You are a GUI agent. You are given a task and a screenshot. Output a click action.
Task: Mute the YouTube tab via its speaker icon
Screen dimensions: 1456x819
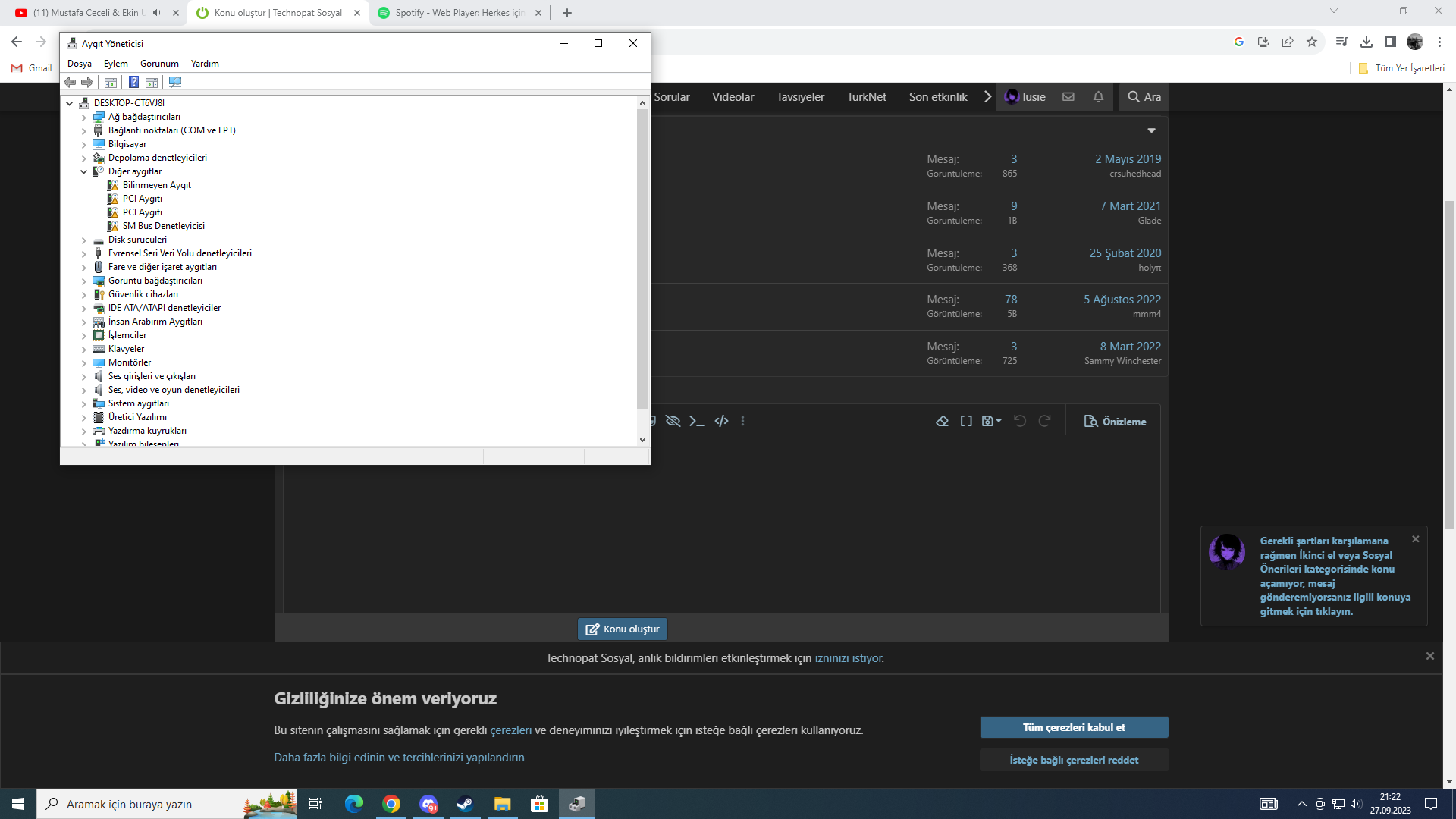157,13
